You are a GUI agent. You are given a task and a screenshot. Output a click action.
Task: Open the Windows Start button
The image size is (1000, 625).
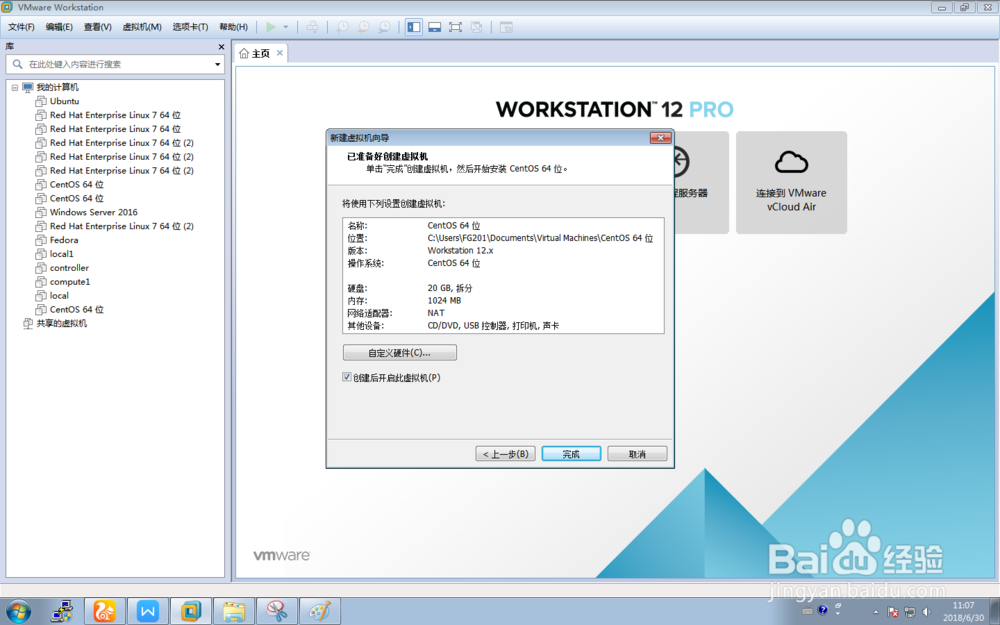pos(18,612)
